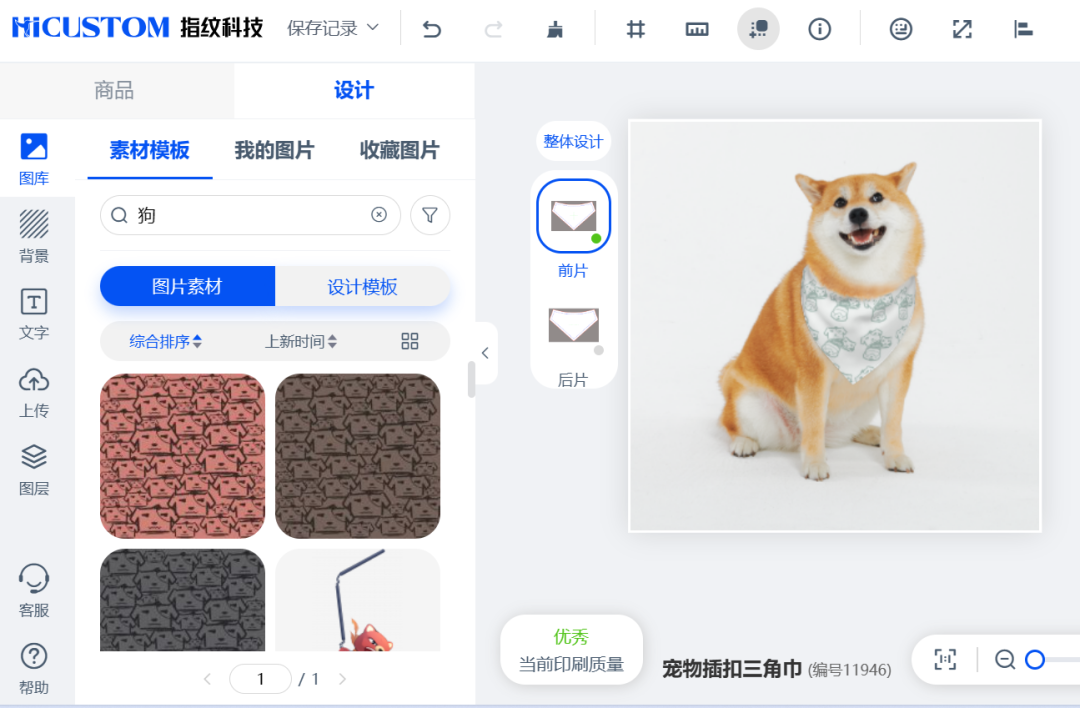The image size is (1080, 708).
Task: Click the fullscreen expand icon
Action: (962, 29)
